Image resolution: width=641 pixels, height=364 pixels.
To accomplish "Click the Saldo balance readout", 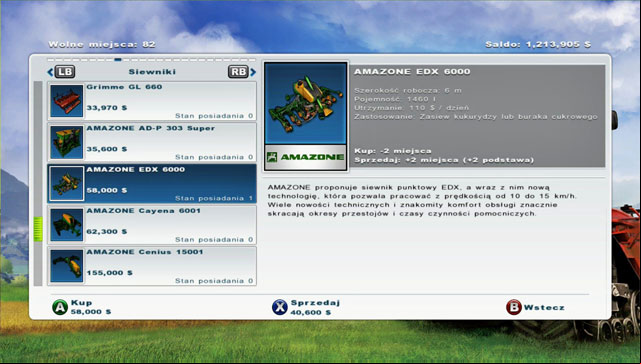I will pos(538,45).
